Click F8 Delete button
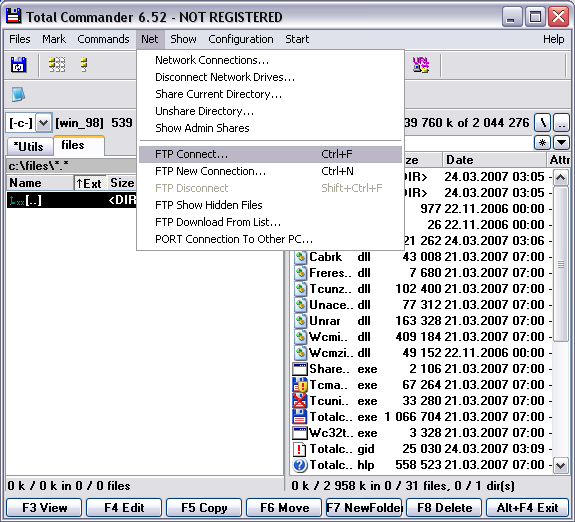Viewport: 575px width, 522px height. (x=444, y=508)
